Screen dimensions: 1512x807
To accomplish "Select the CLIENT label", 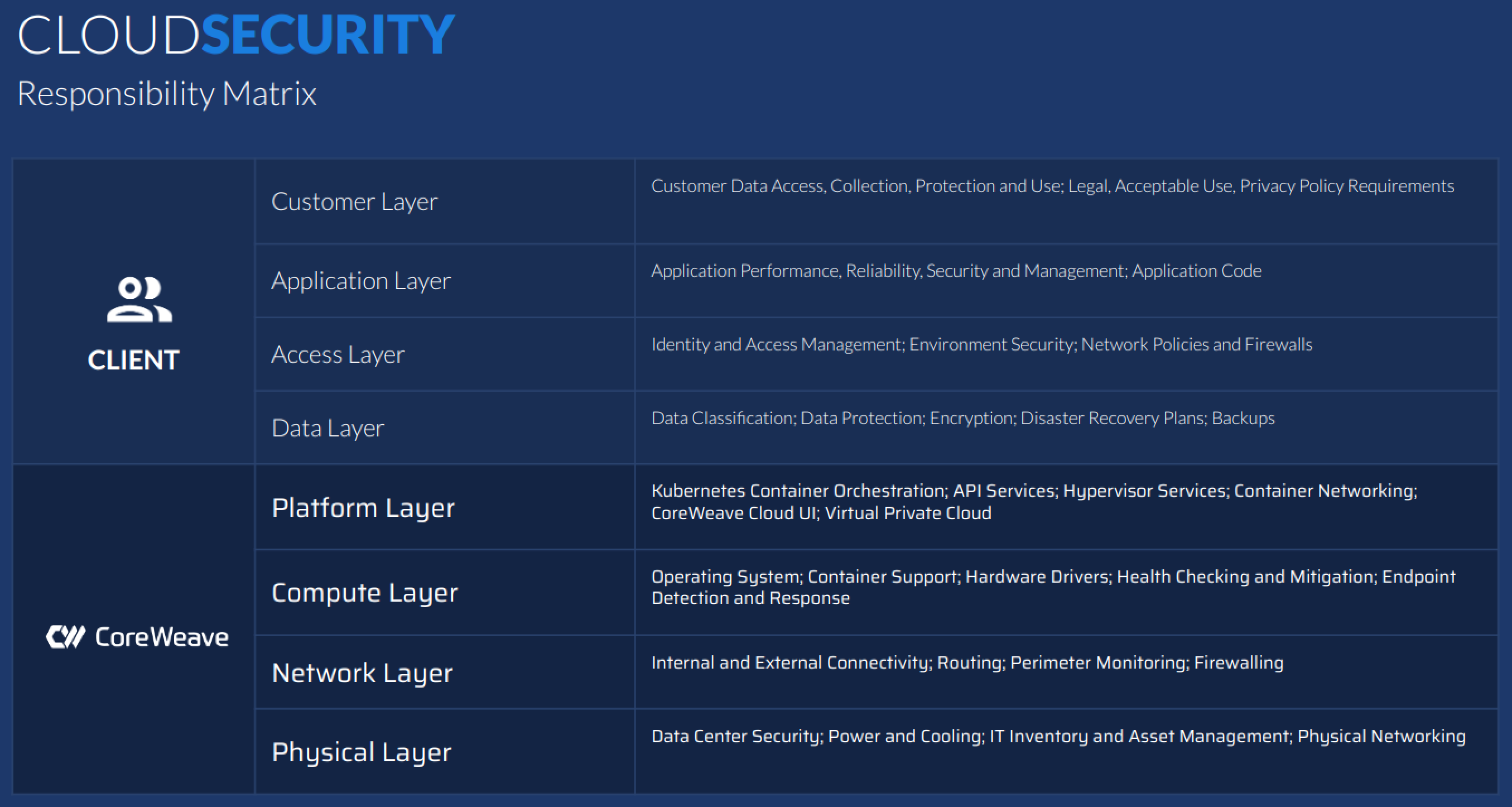I will pyautogui.click(x=134, y=360).
